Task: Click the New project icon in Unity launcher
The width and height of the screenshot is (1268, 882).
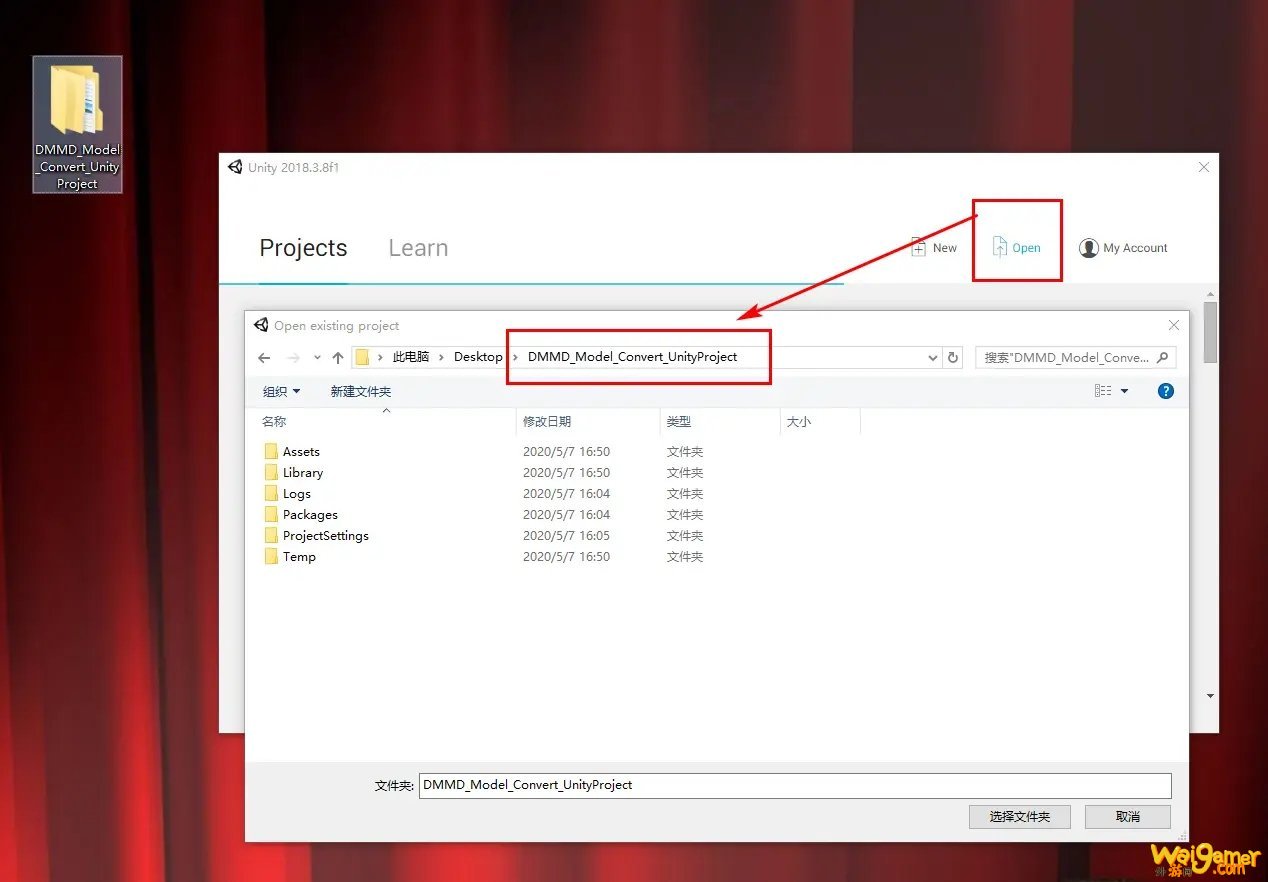Action: click(918, 248)
